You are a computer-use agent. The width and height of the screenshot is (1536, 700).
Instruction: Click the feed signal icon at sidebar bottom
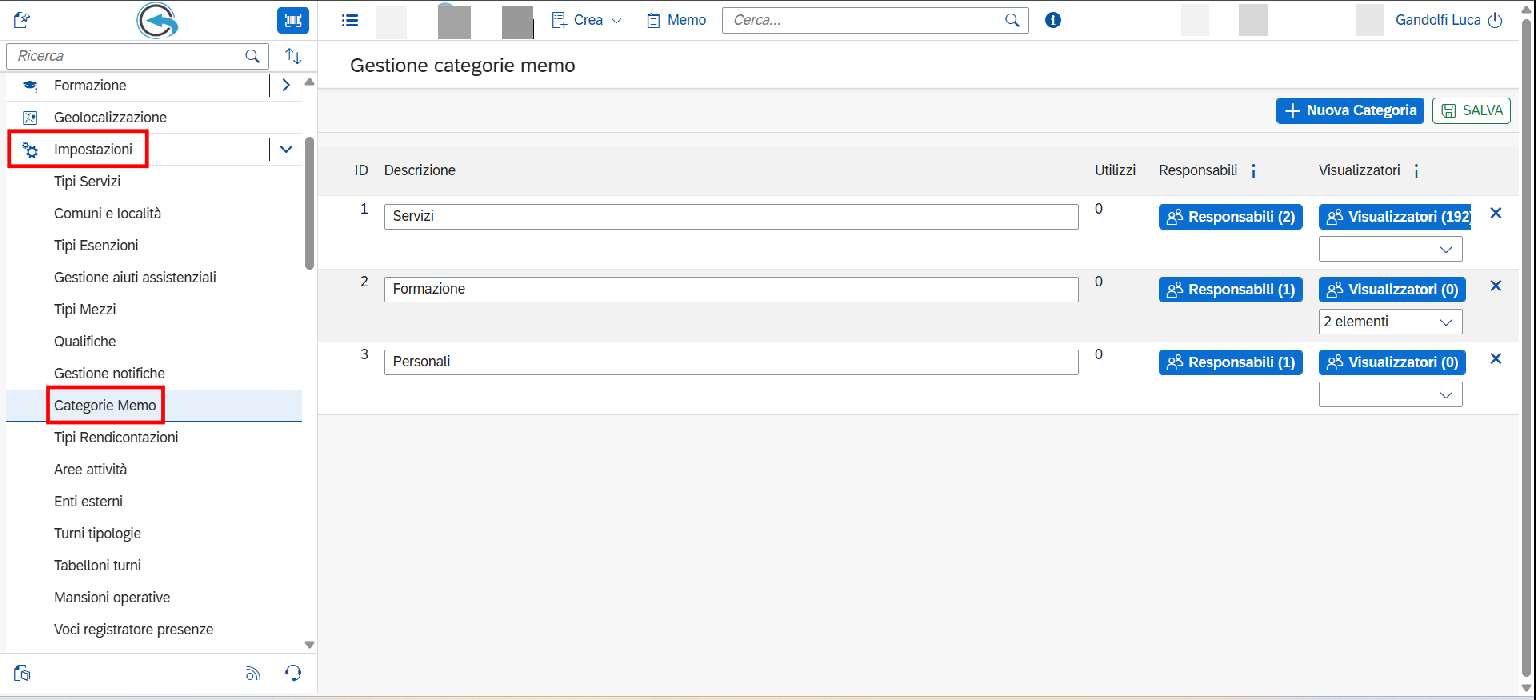[253, 673]
